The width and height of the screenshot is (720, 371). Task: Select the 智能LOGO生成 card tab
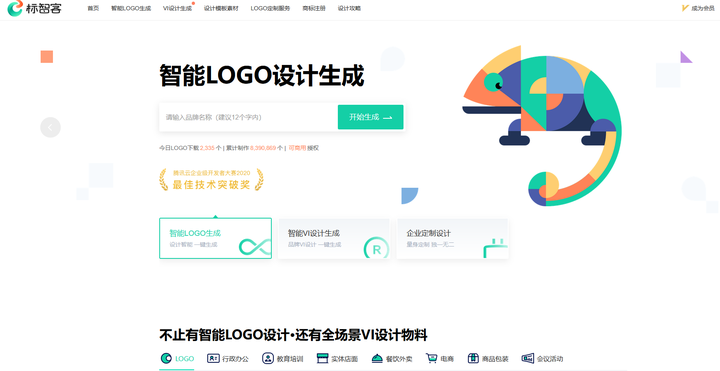tap(215, 238)
